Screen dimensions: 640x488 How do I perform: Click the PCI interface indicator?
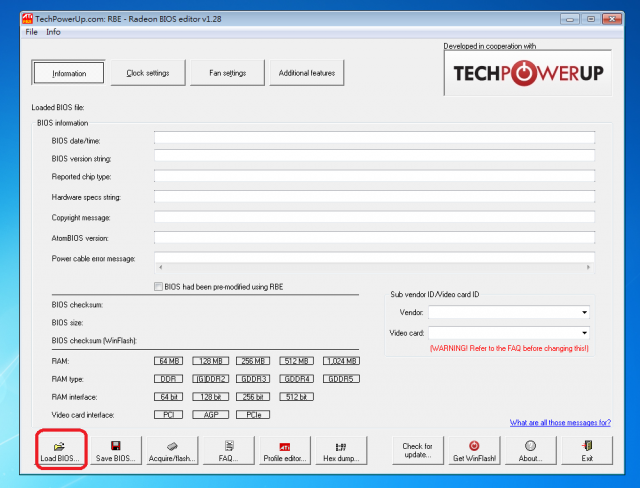click(x=169, y=415)
